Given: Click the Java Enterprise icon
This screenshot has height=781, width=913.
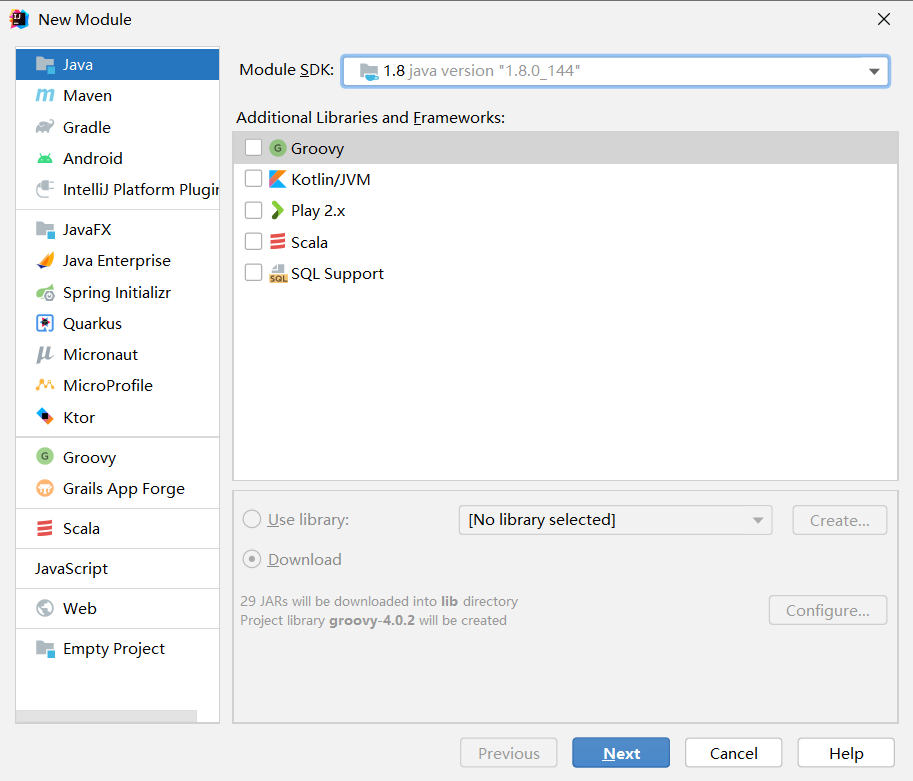Looking at the screenshot, I should 45,260.
